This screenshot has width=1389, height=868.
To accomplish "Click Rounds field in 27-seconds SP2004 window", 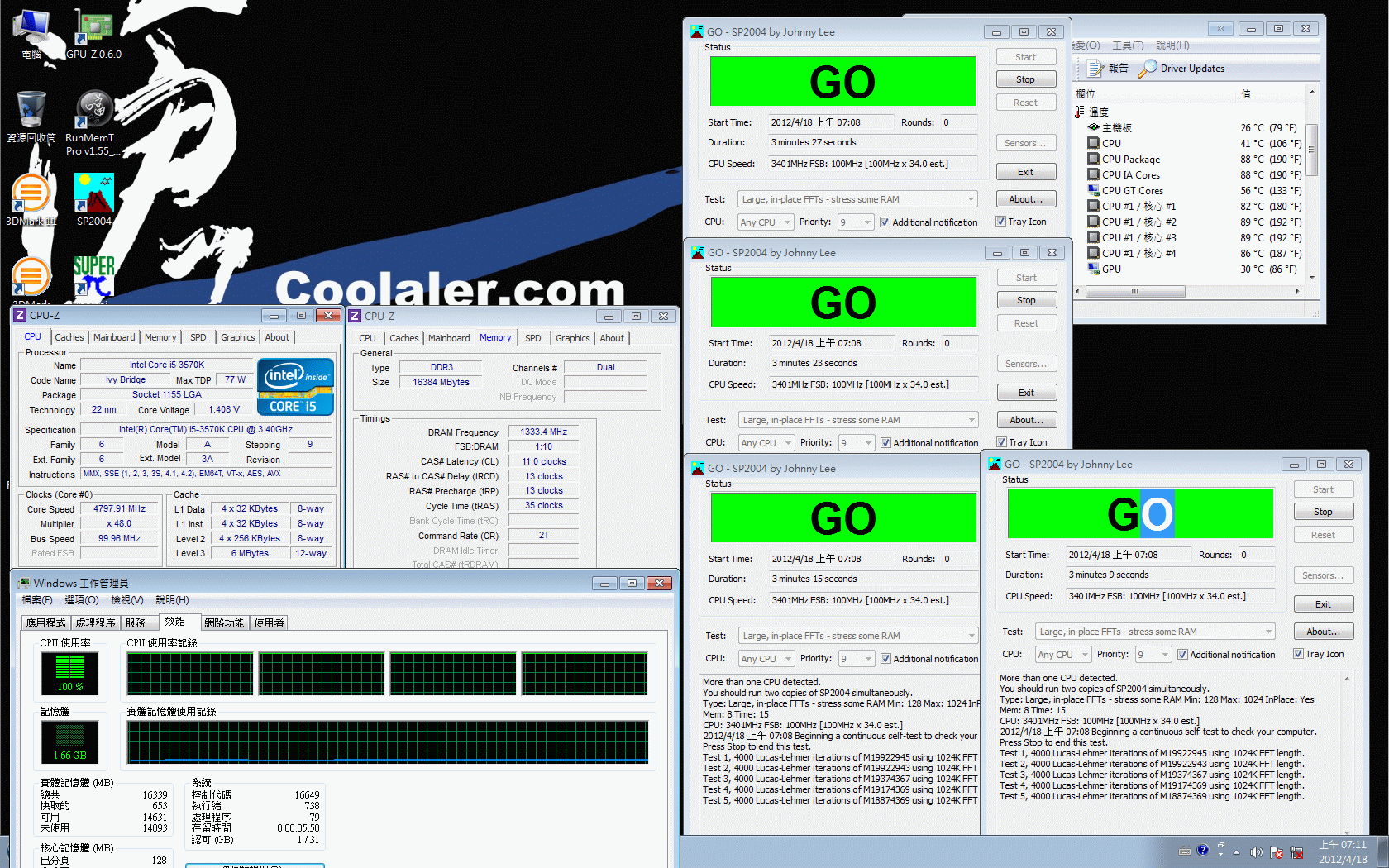I will (x=959, y=122).
